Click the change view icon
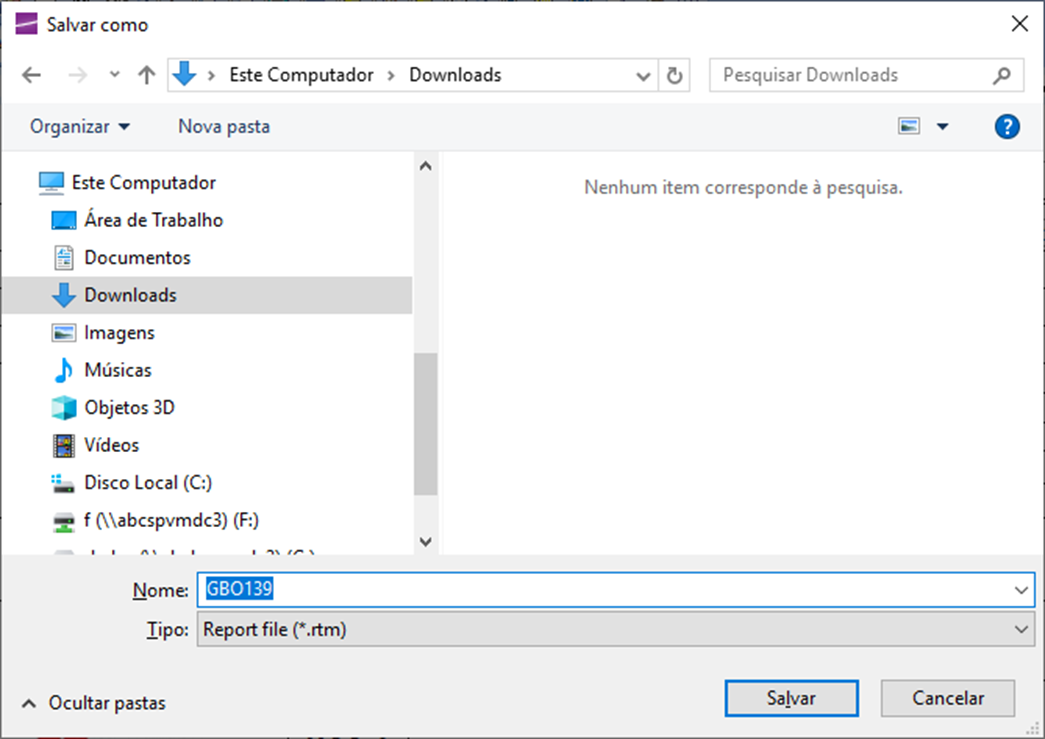Screen dimensions: 1045x739 909,127
